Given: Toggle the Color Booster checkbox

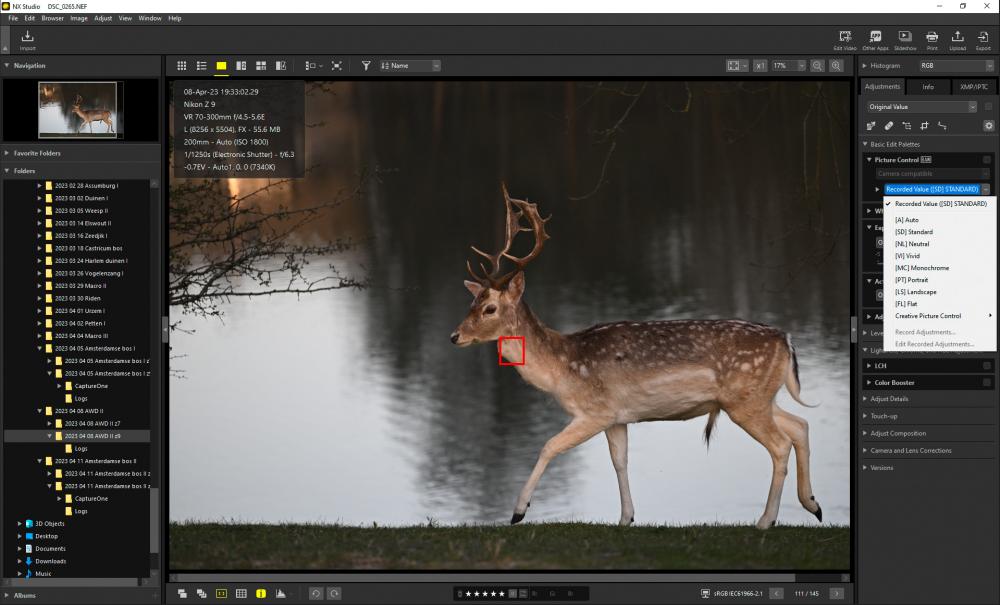Looking at the screenshot, I should pyautogui.click(x=987, y=383).
